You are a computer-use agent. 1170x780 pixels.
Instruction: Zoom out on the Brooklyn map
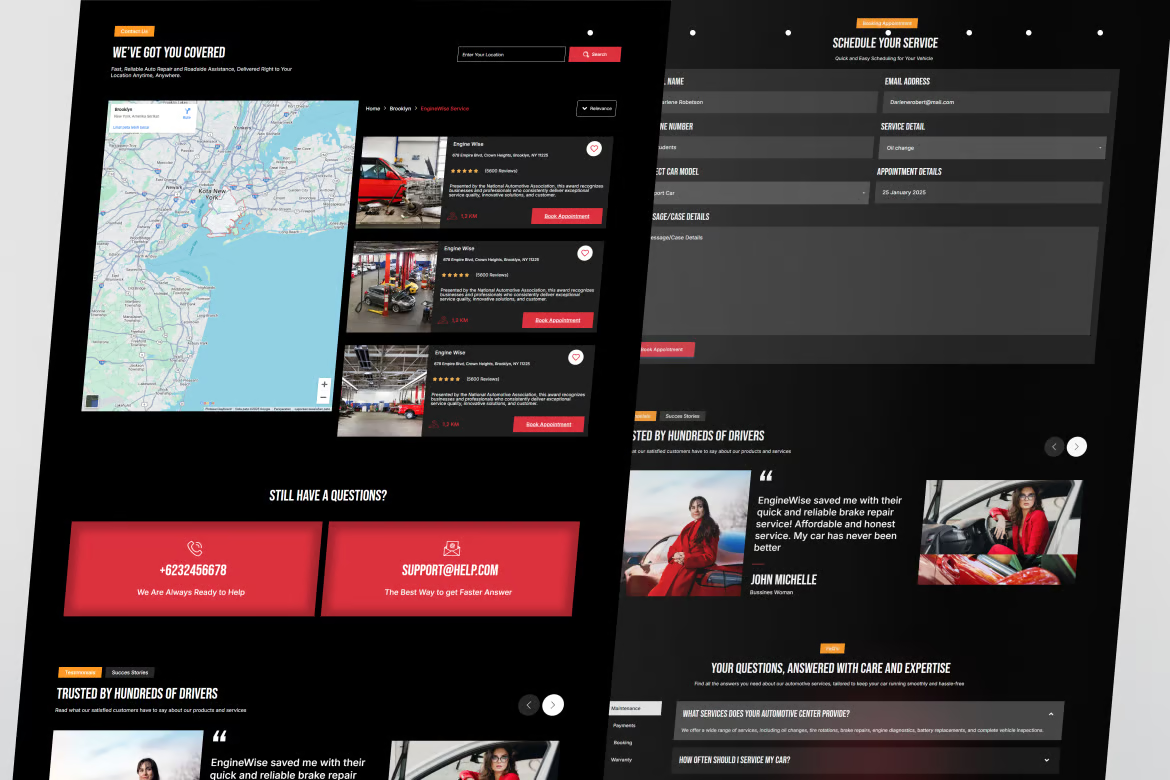[323, 398]
